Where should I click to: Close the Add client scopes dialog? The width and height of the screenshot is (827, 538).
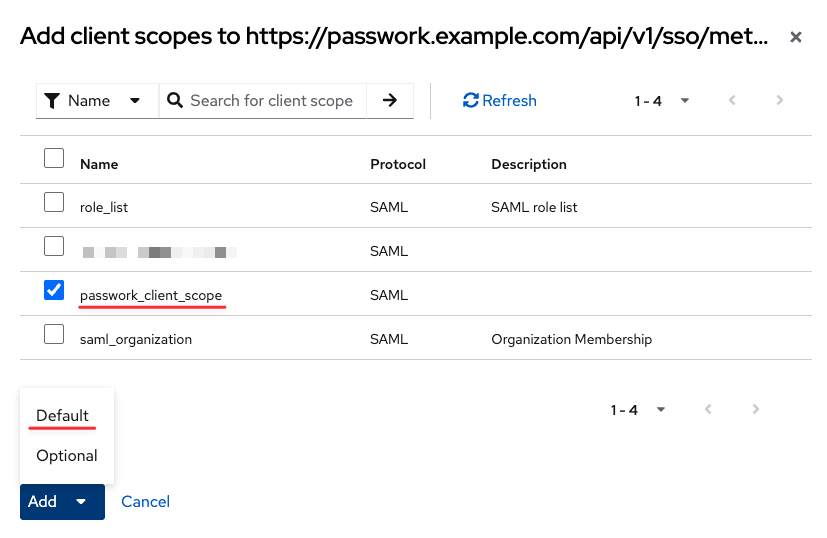796,38
